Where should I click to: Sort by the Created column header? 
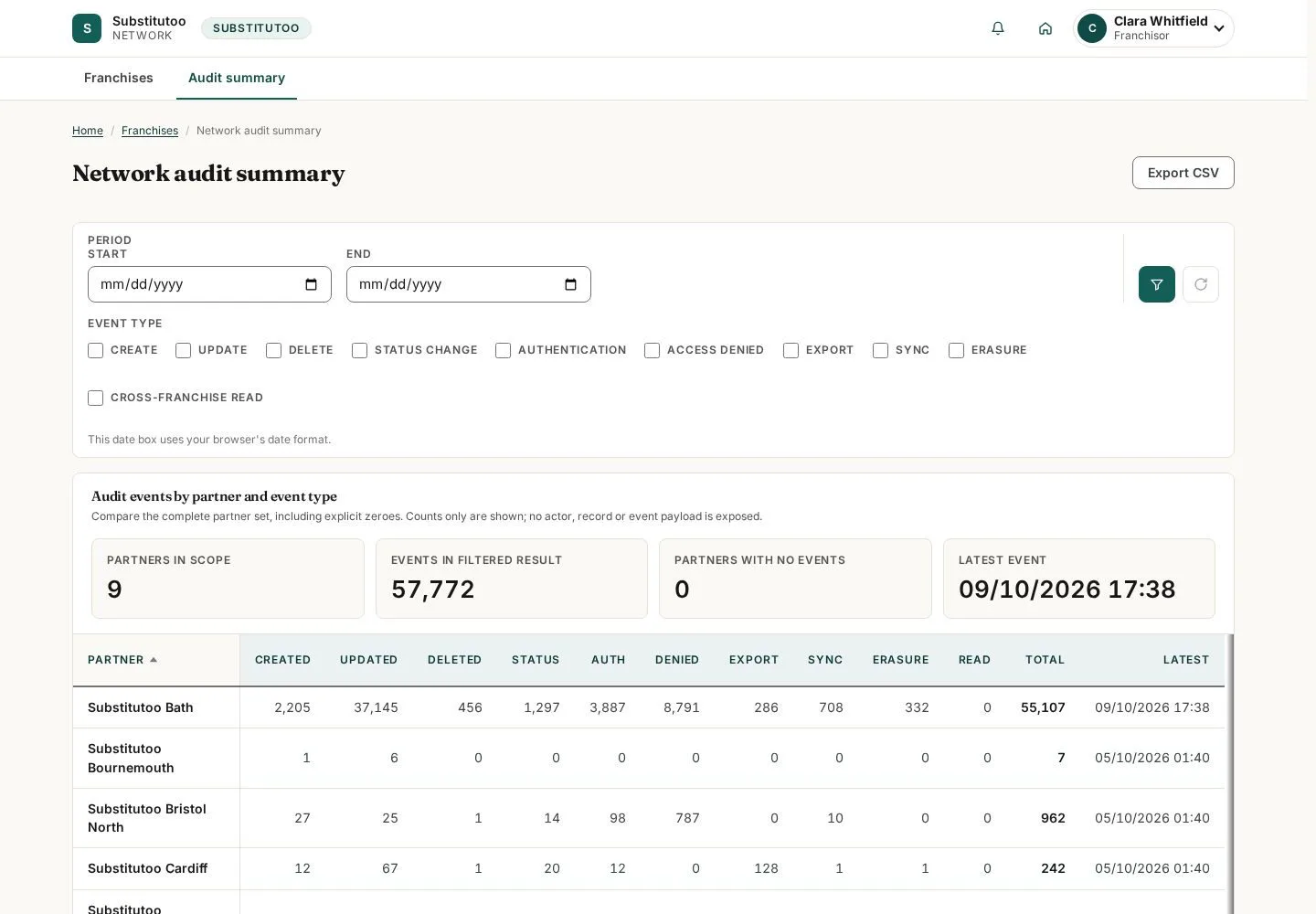282,660
